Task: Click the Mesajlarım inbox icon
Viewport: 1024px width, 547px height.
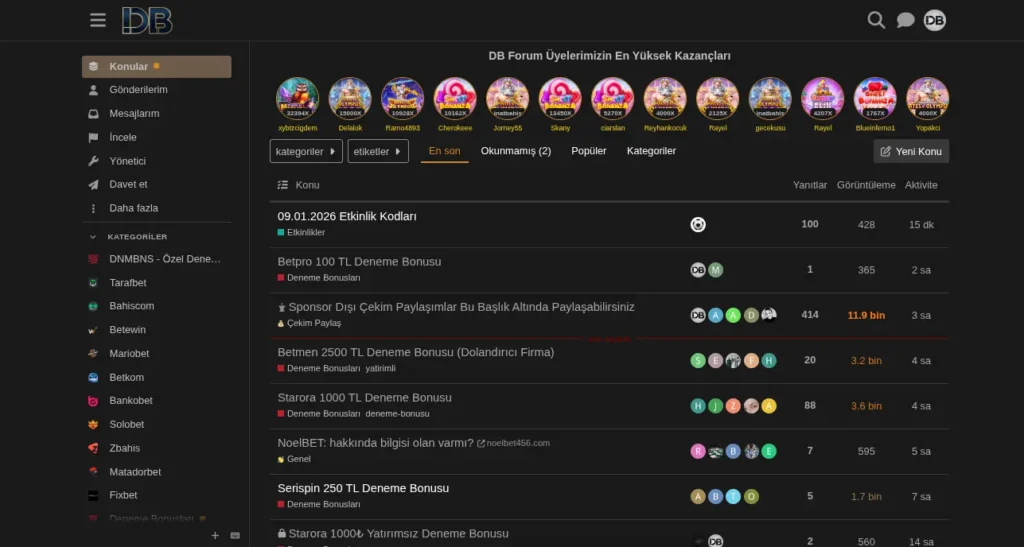Action: click(93, 114)
